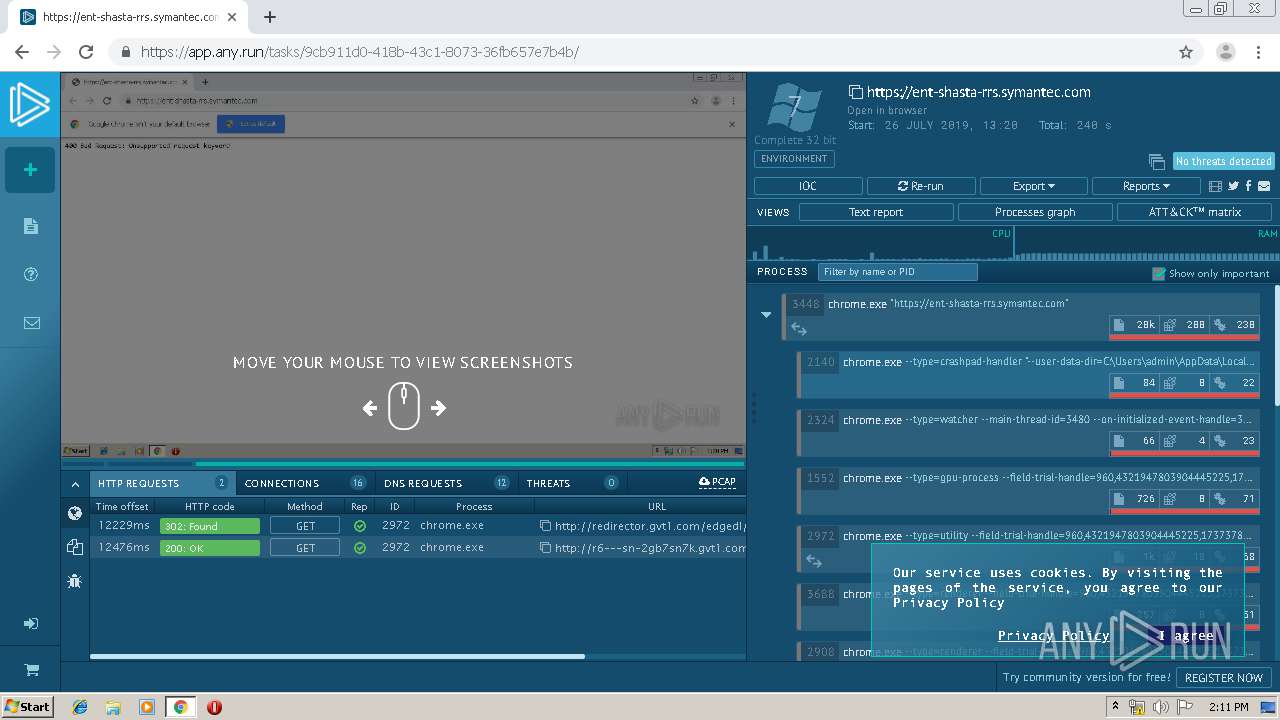
Task: Click the GET method of the 302 request
Action: pyautogui.click(x=305, y=526)
